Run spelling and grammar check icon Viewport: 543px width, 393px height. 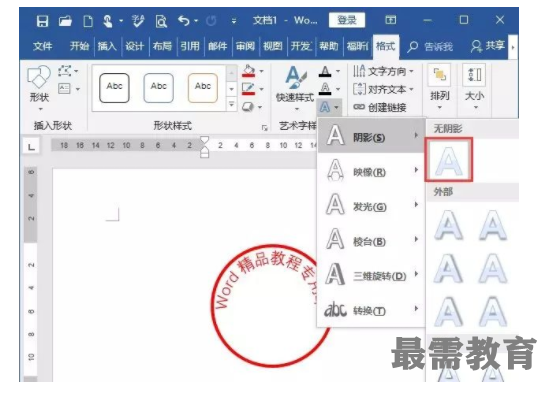pyautogui.click(x=138, y=21)
